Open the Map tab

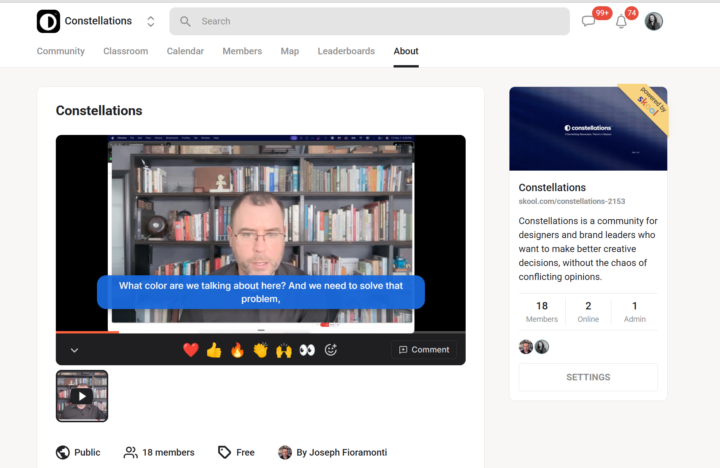click(290, 51)
